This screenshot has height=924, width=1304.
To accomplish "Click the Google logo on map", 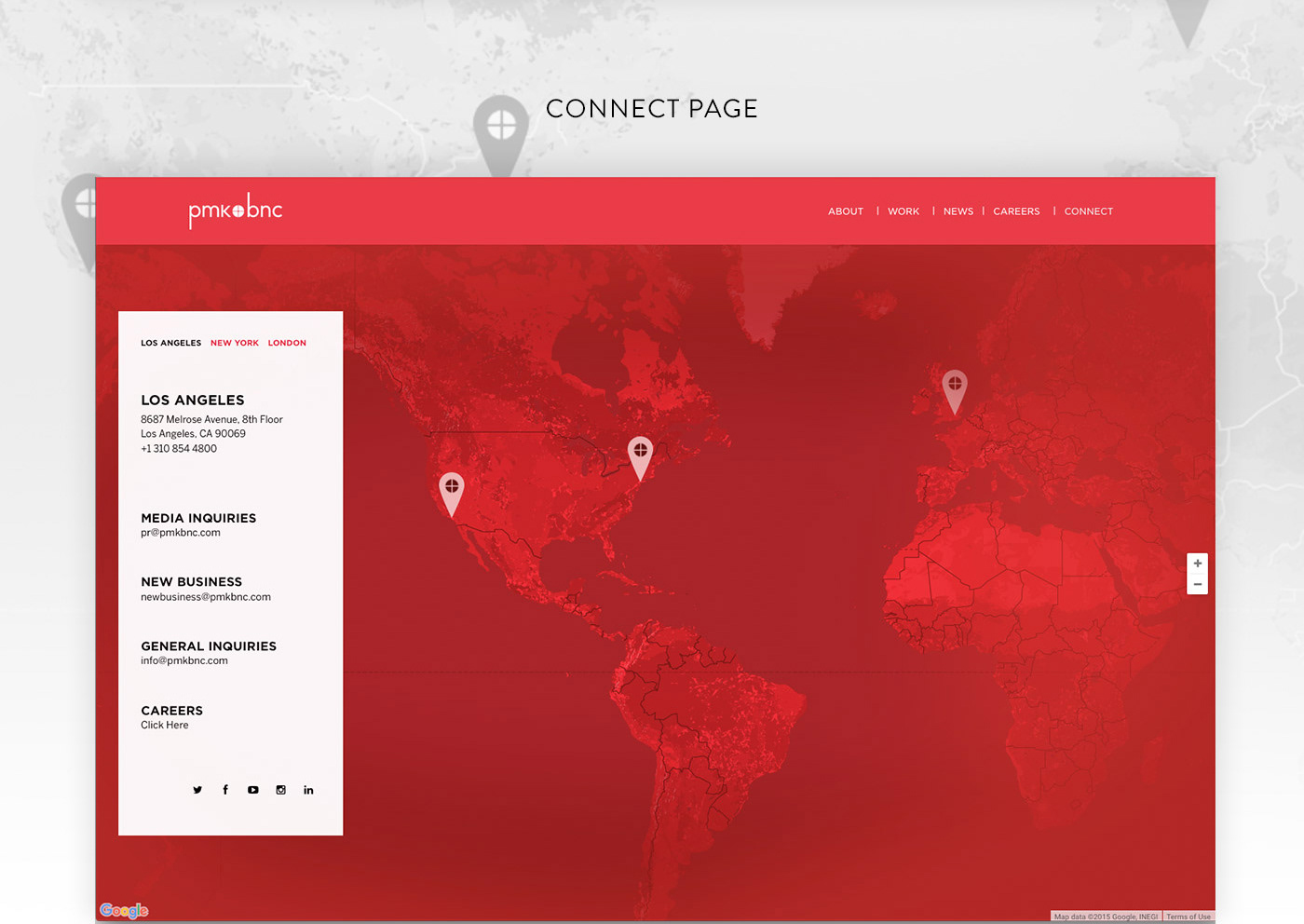I will pos(124,910).
